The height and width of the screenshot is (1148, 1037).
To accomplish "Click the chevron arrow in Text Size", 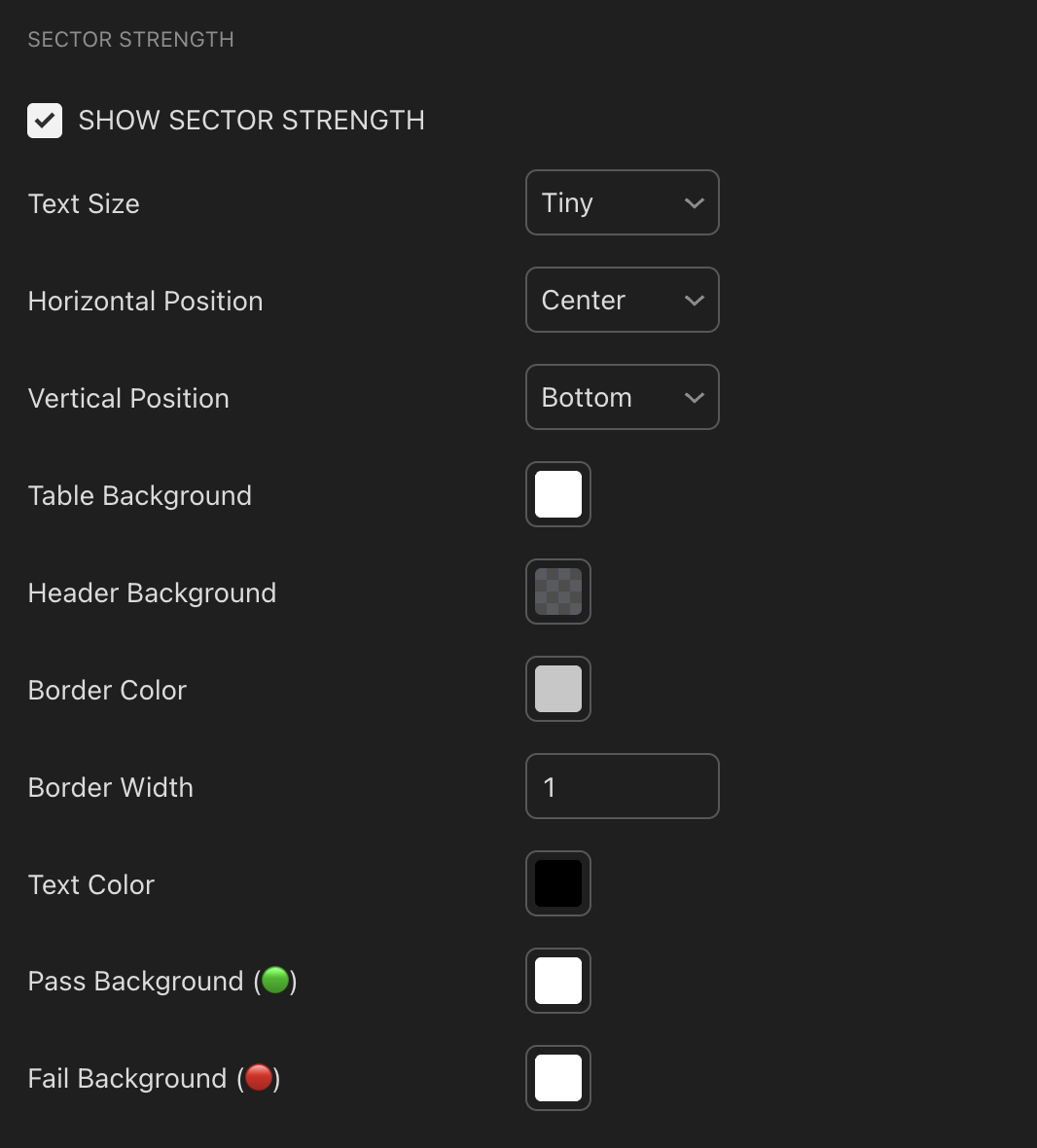I will point(694,203).
